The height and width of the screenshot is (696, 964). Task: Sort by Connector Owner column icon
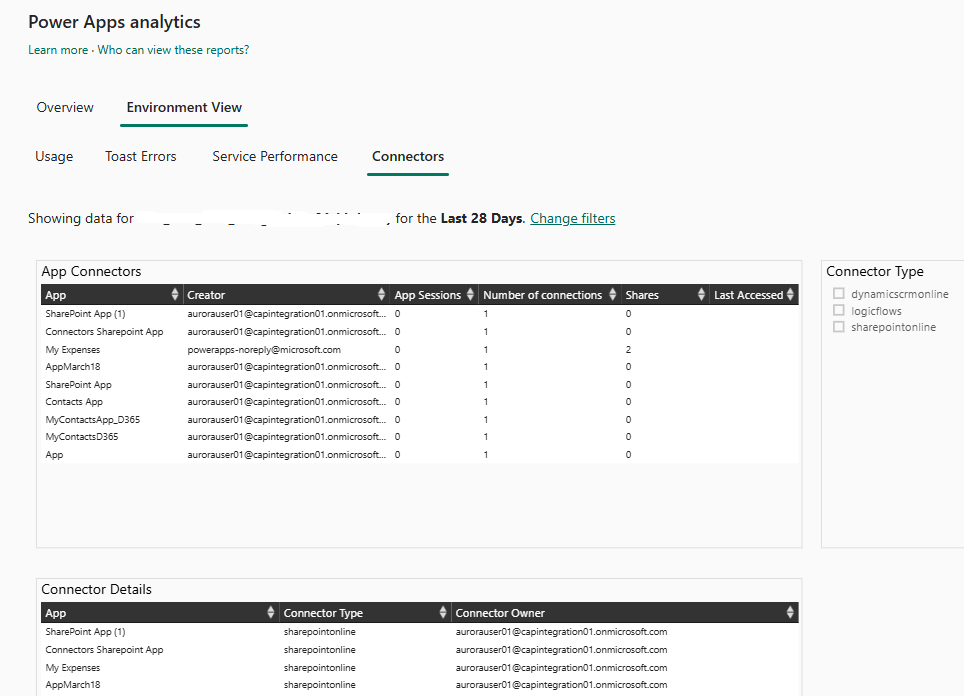(x=790, y=613)
